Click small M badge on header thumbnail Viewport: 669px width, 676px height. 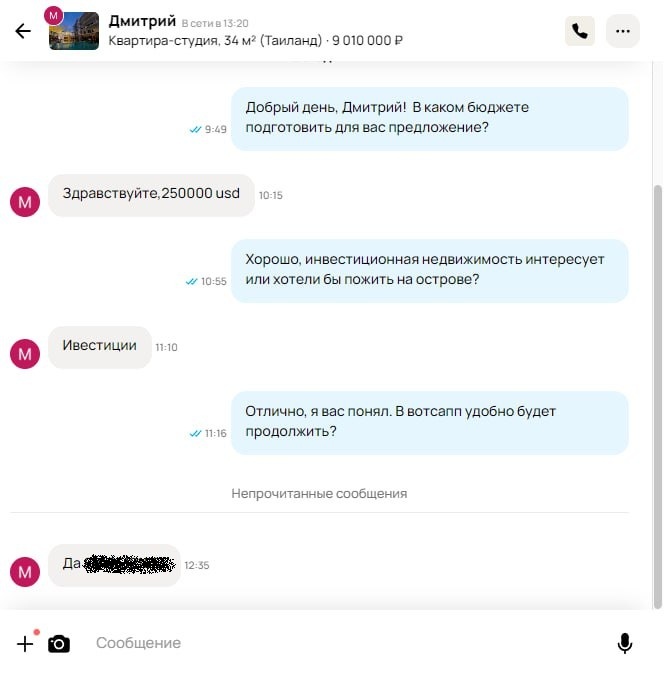(53, 16)
